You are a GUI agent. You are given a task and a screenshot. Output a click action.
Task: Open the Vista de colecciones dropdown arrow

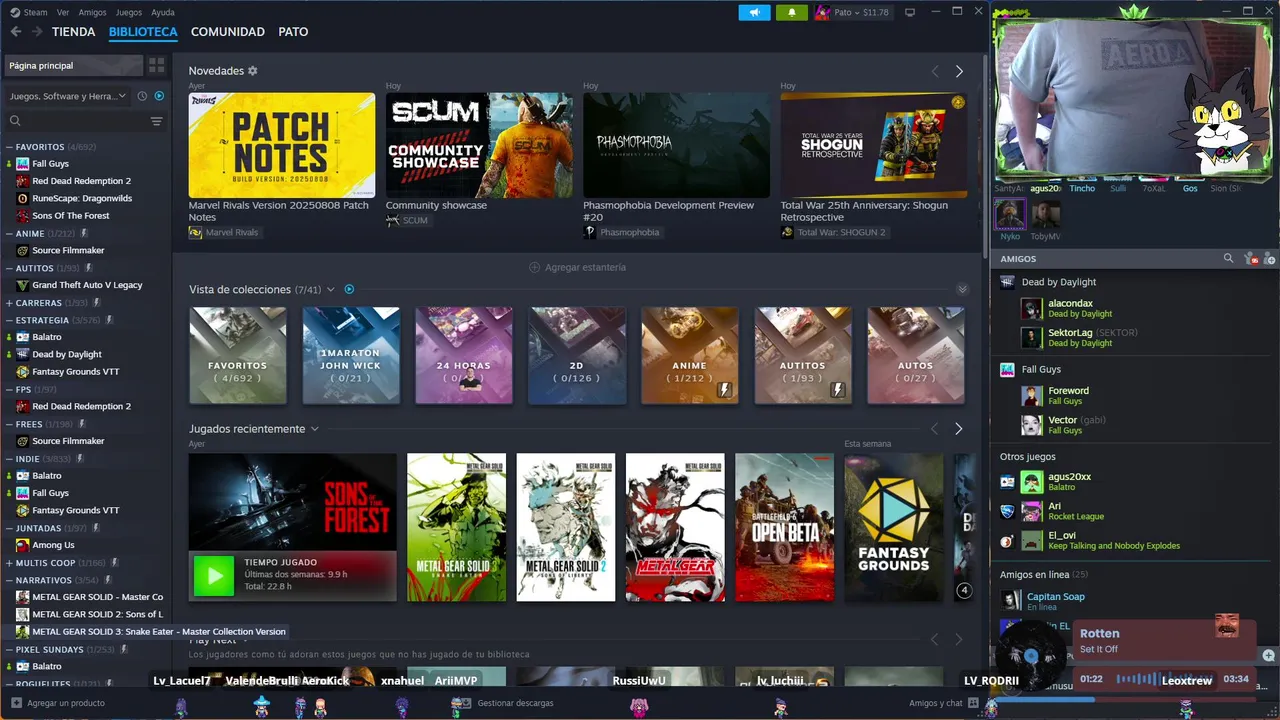point(331,289)
